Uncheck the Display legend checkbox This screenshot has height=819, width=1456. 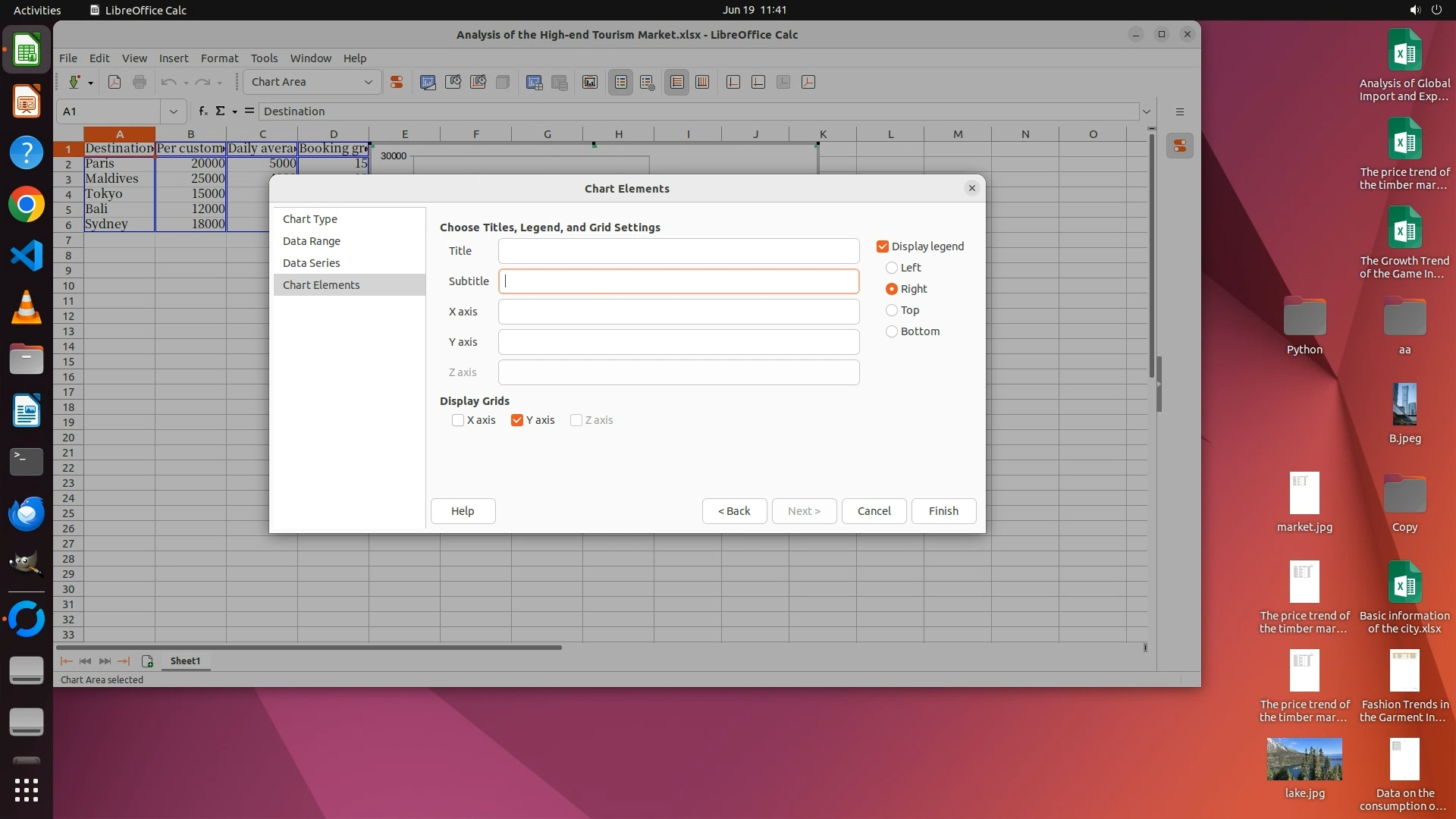883,246
